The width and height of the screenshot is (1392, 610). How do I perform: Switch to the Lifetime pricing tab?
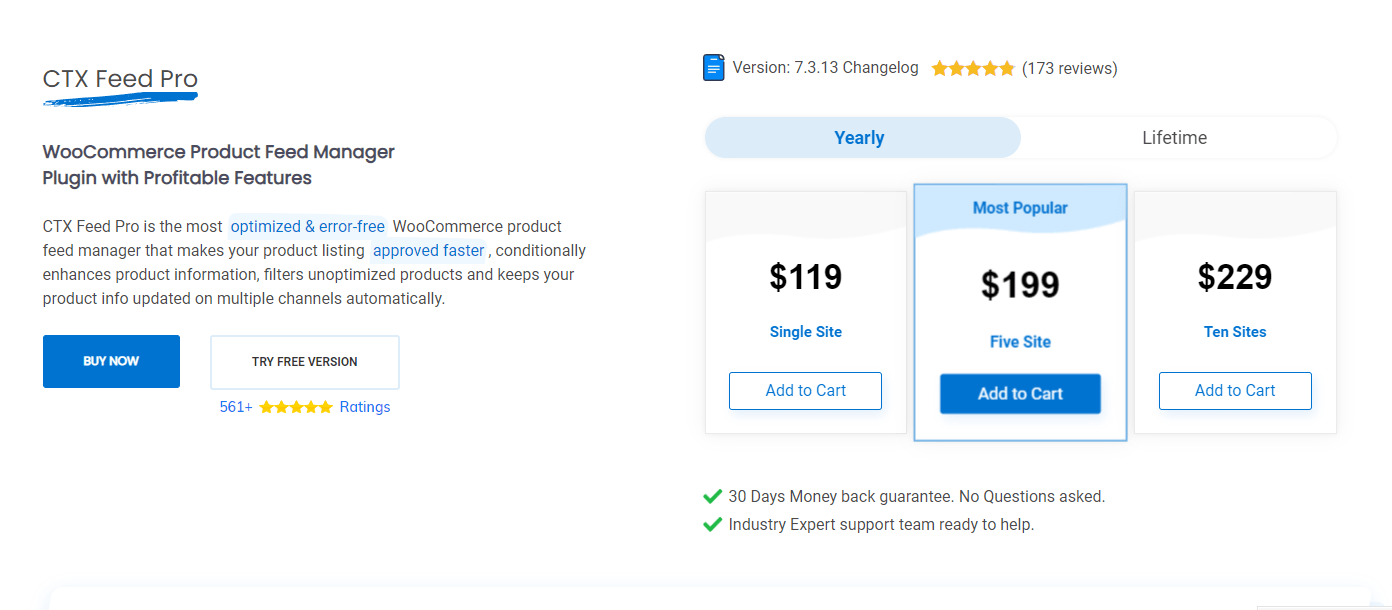pos(1175,138)
